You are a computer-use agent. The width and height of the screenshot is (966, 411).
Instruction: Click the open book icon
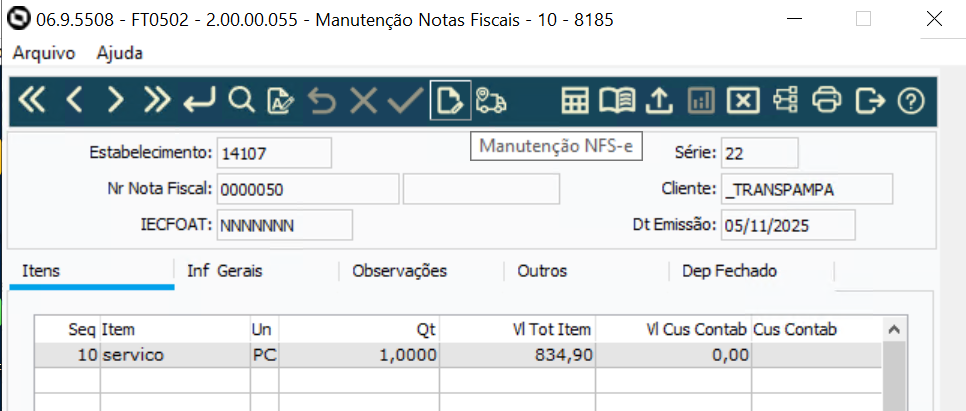(x=616, y=100)
